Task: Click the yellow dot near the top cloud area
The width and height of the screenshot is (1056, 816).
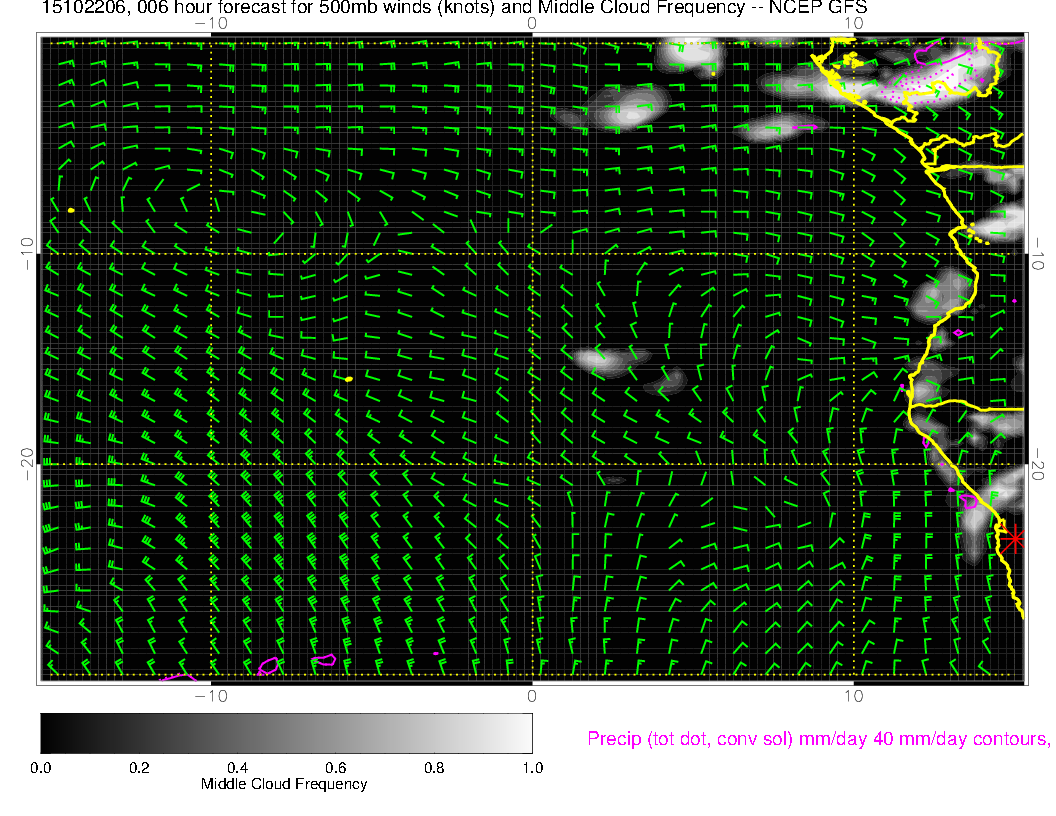Action: 713,73
